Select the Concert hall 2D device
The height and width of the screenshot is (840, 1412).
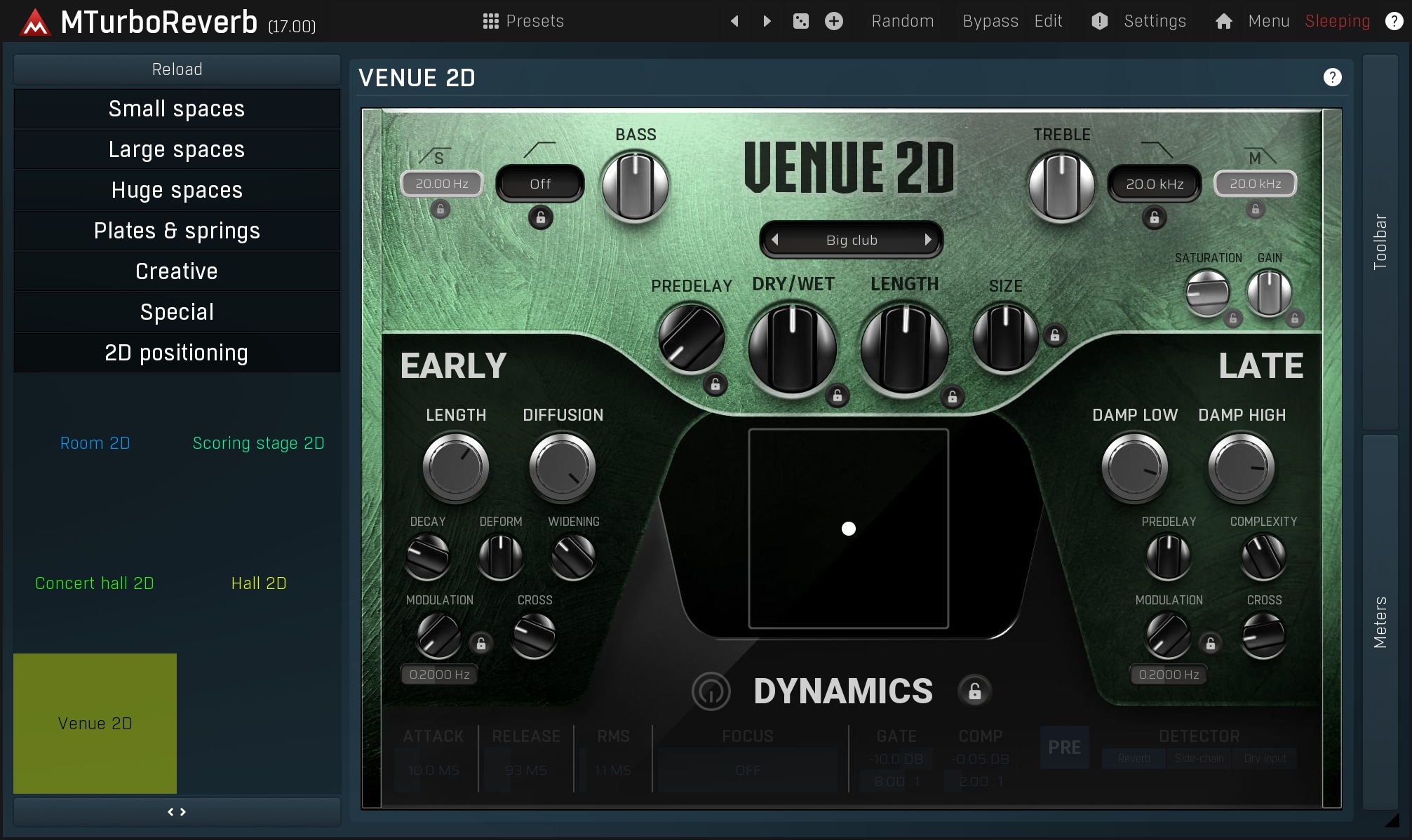(95, 583)
